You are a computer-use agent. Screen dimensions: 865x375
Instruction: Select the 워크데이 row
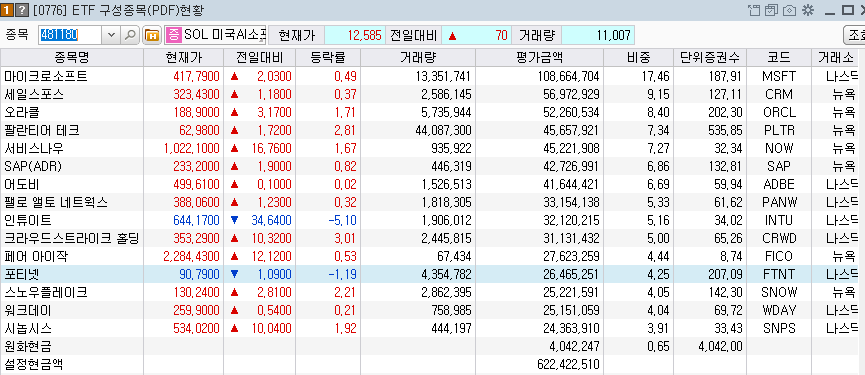click(429, 310)
